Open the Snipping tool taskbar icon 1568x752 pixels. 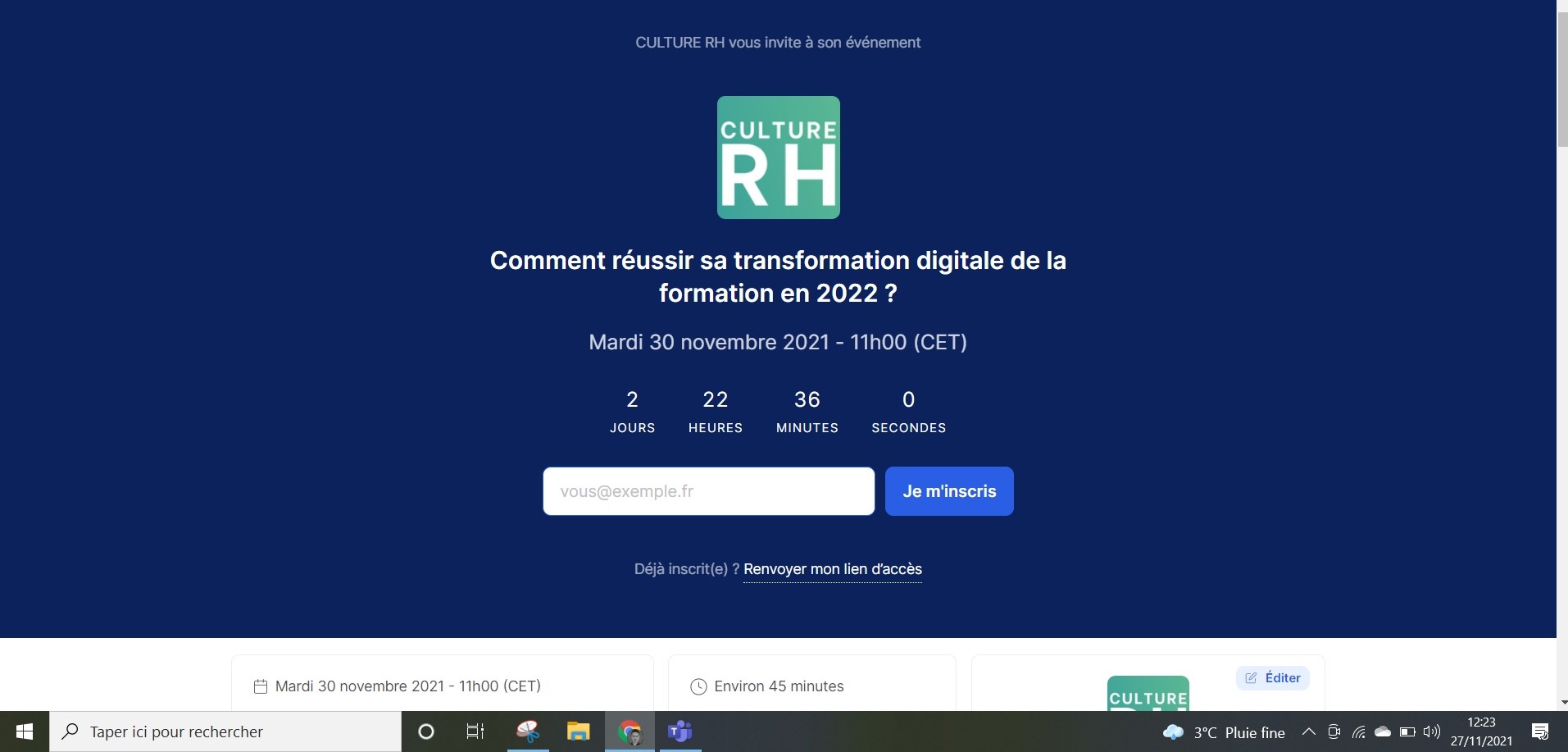pyautogui.click(x=528, y=731)
